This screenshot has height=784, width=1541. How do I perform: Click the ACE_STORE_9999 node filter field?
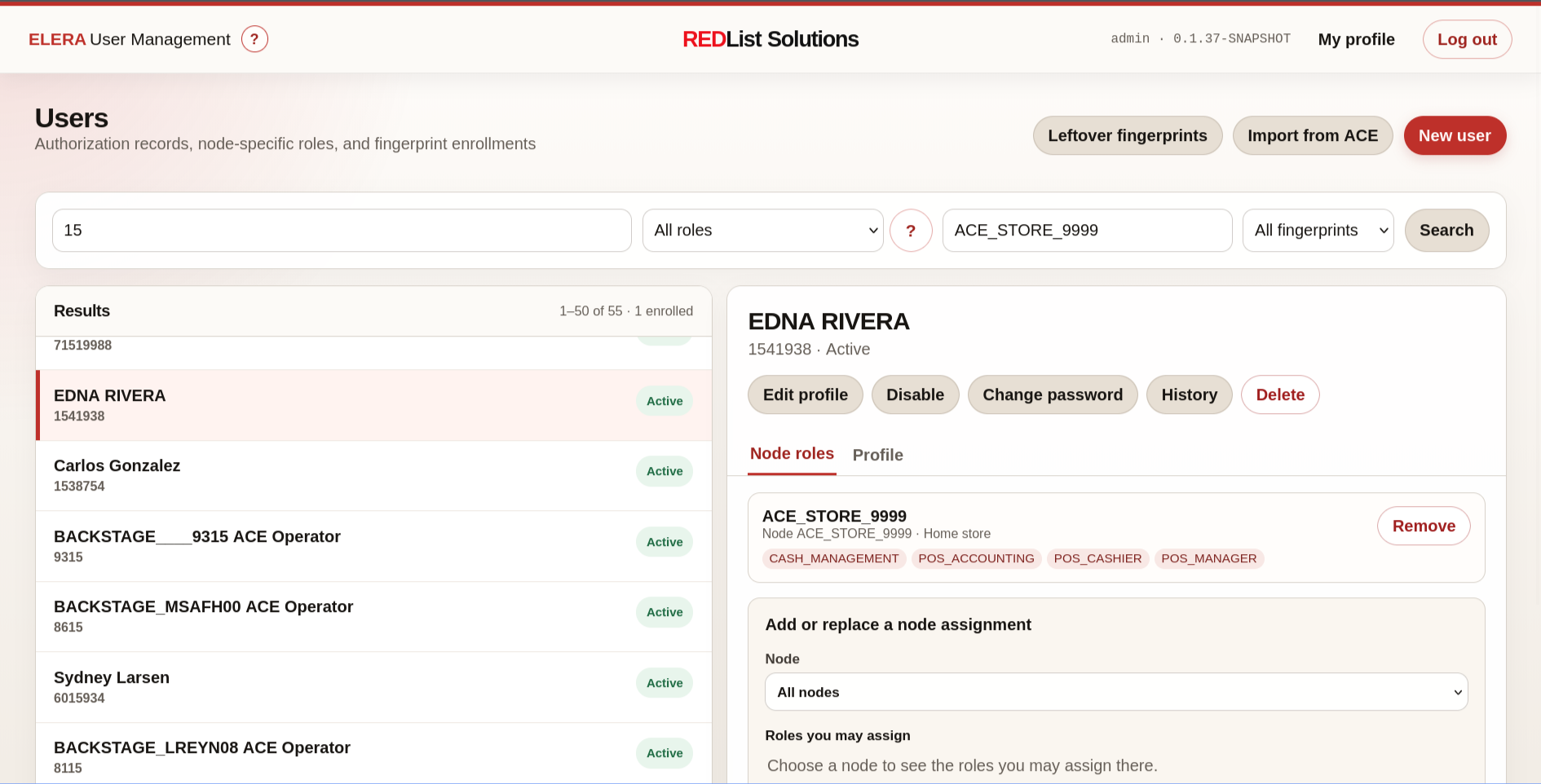[x=1087, y=231]
